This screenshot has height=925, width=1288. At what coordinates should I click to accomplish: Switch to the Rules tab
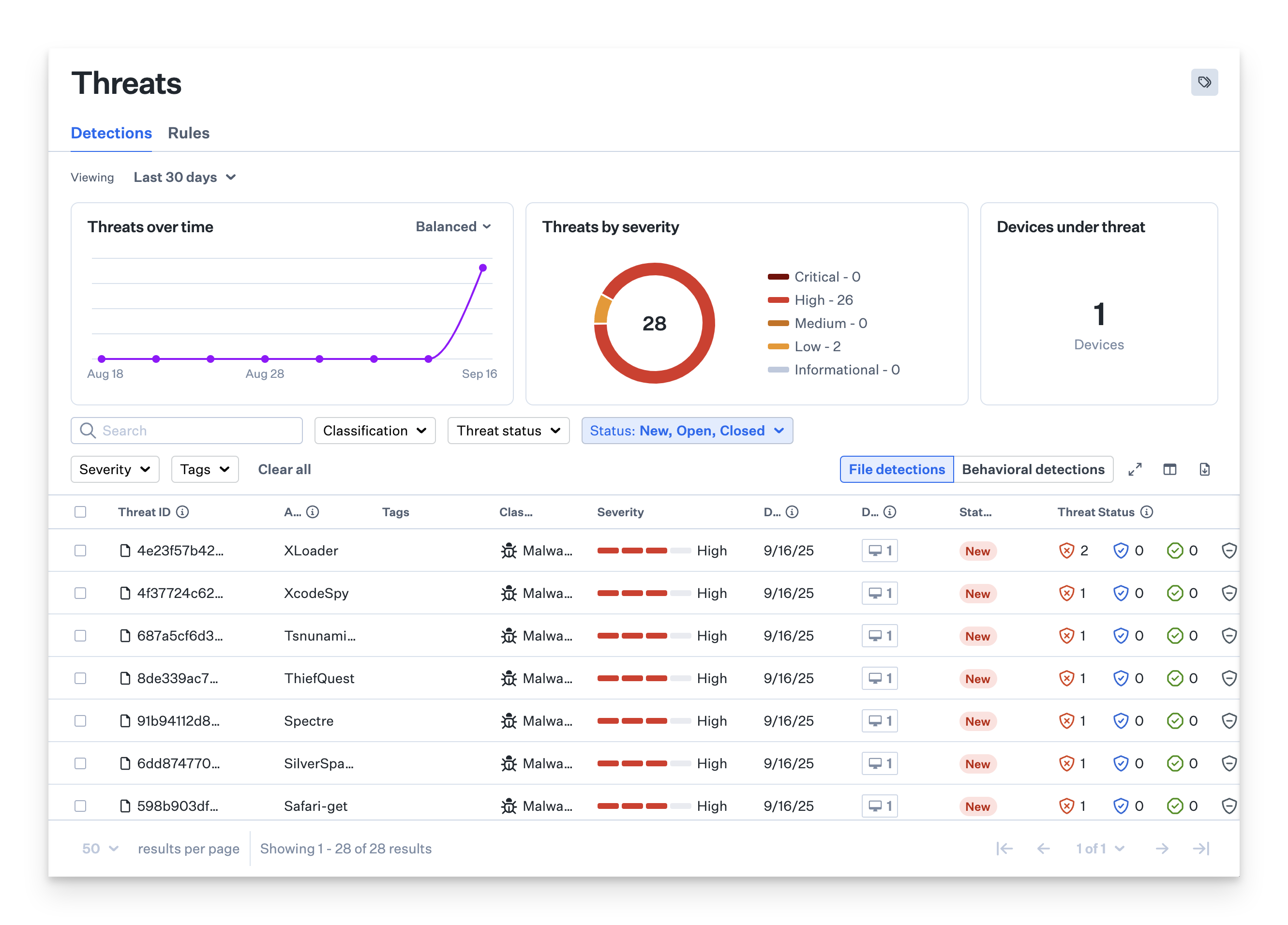coord(189,134)
